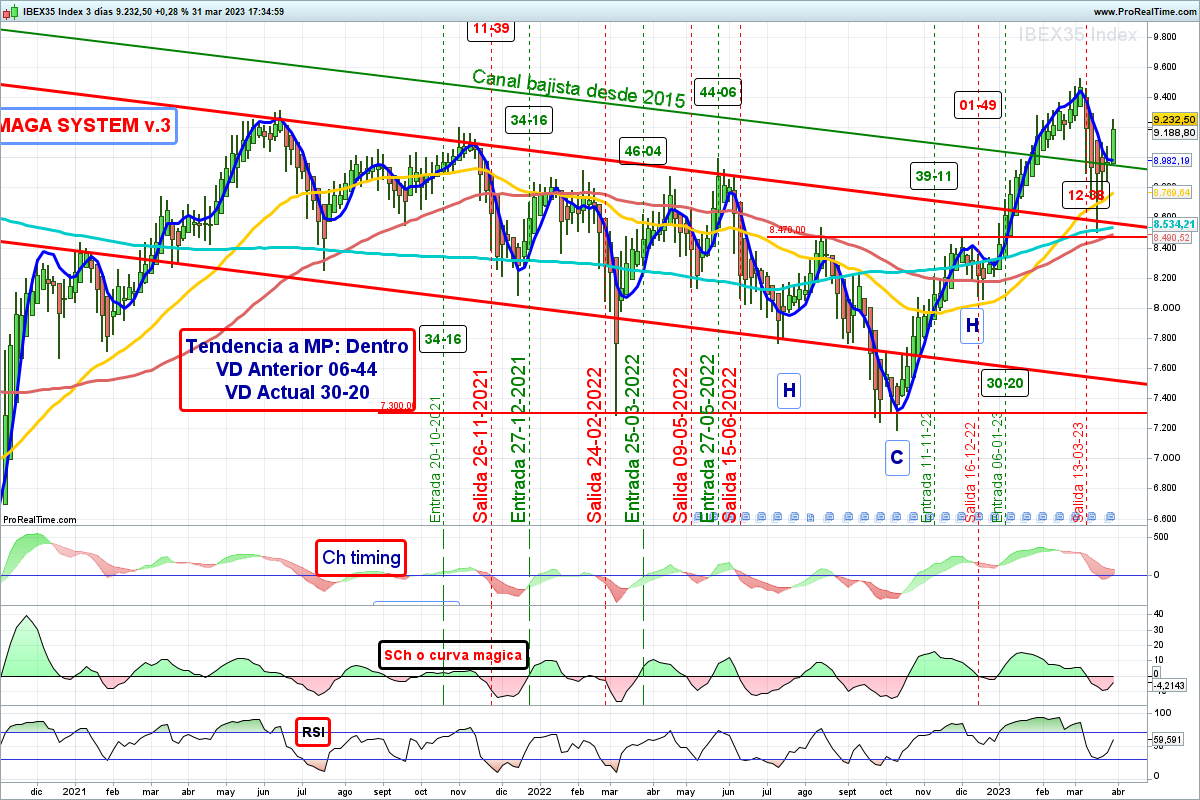
Task: Click the 2021 year label on time axis
Action: click(x=74, y=791)
